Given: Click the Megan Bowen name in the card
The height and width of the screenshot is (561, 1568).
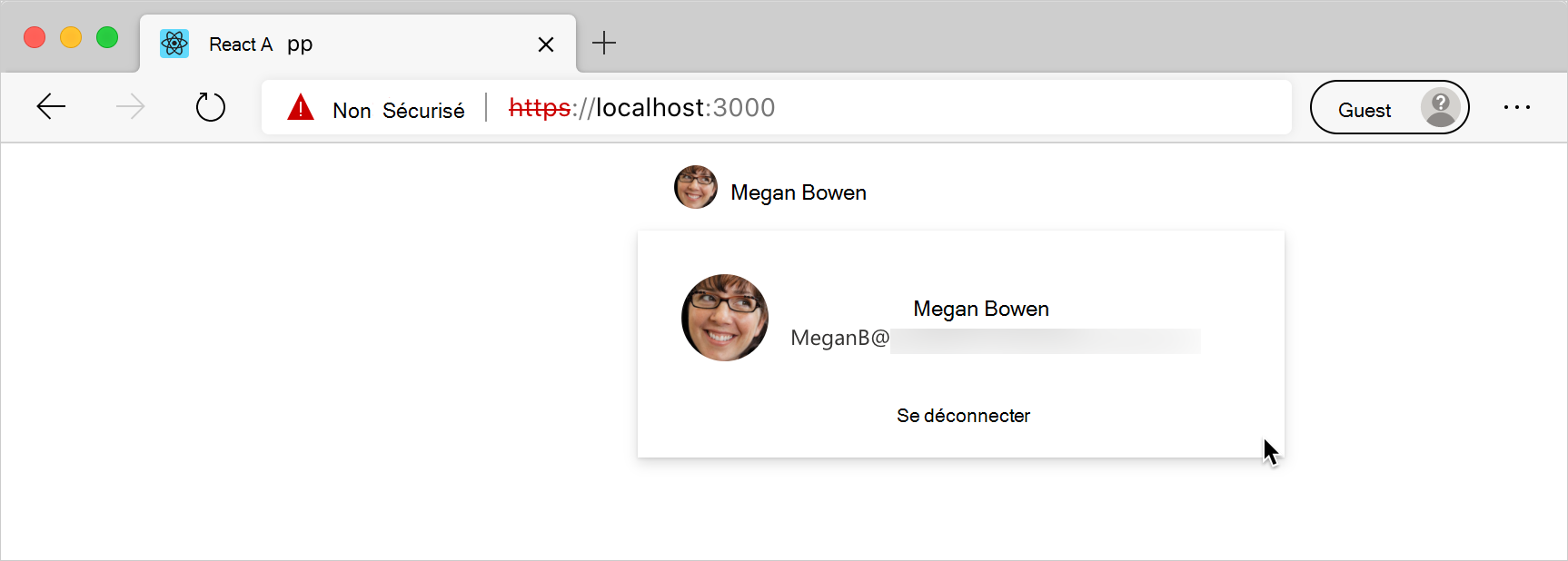Looking at the screenshot, I should 981,309.
